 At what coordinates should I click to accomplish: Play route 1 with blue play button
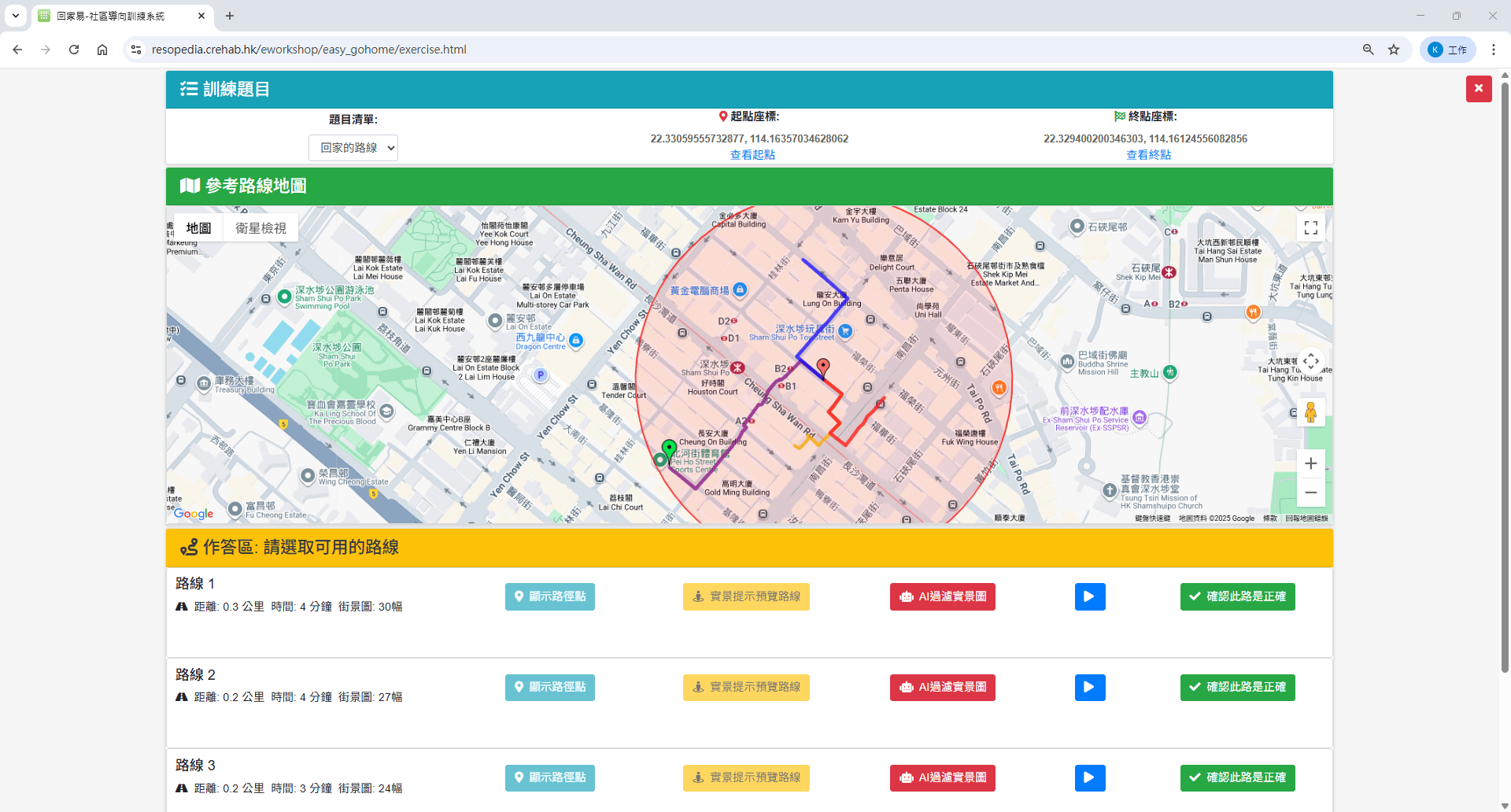(1089, 596)
